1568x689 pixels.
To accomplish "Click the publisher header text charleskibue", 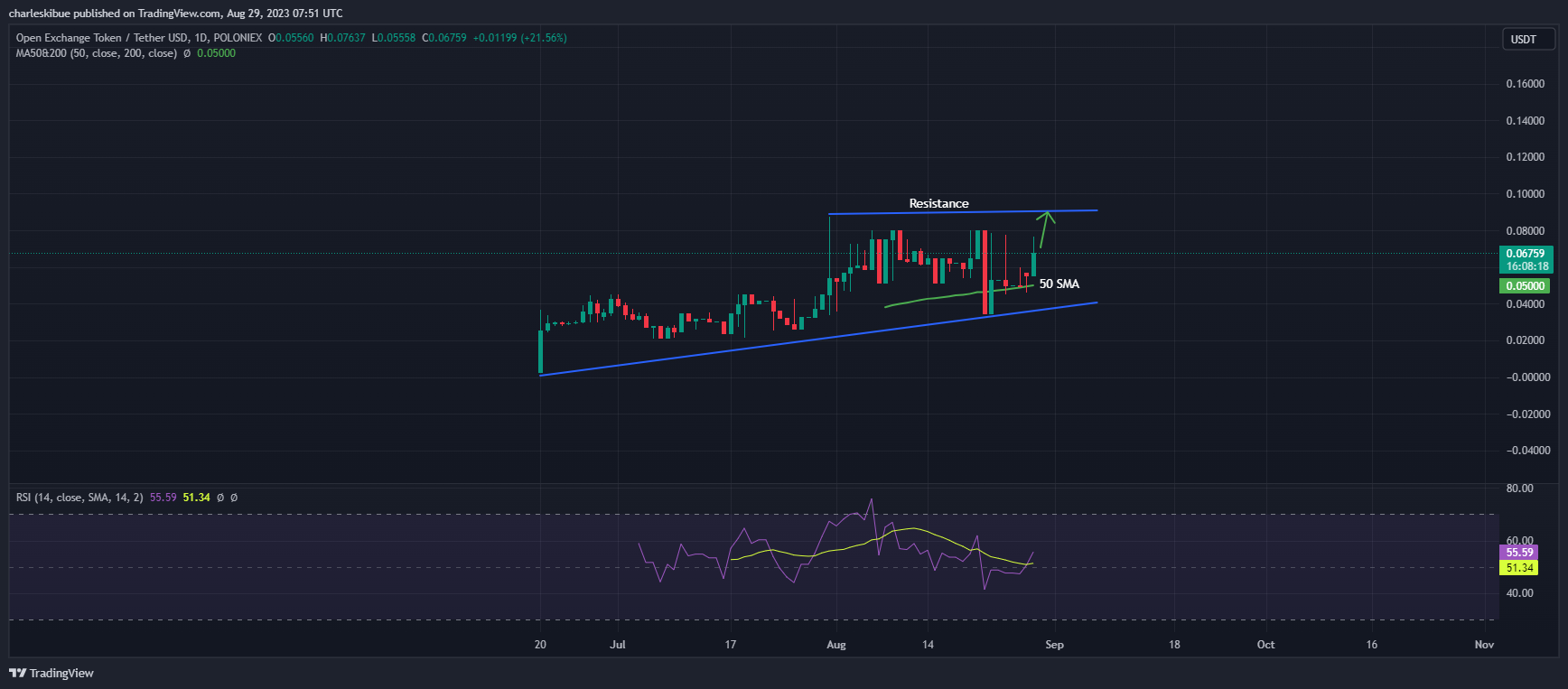I will pos(39,14).
